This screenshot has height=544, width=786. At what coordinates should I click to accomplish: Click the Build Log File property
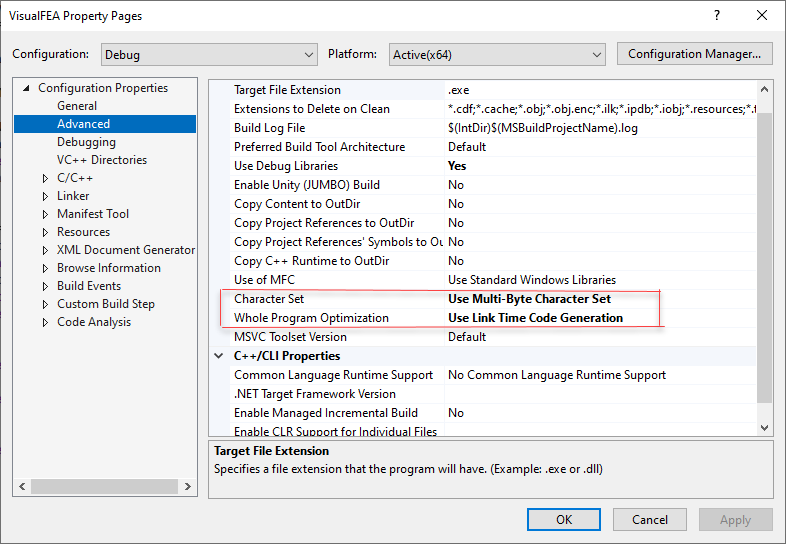[269, 128]
